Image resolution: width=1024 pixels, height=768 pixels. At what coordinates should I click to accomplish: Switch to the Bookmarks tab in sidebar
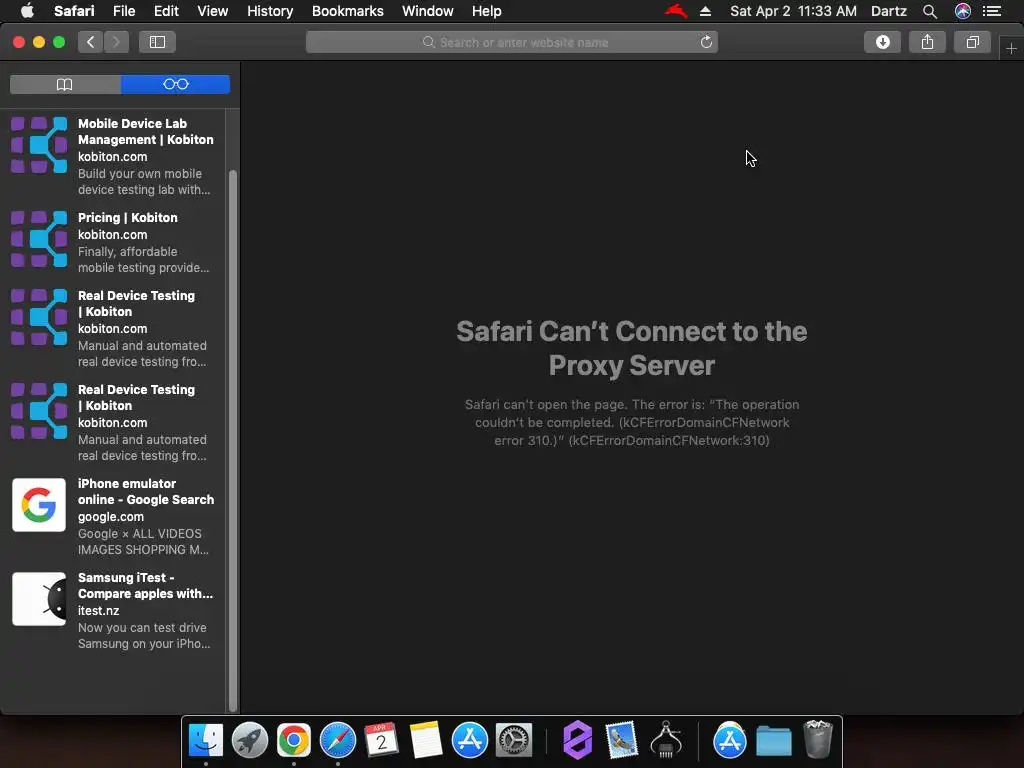65,84
